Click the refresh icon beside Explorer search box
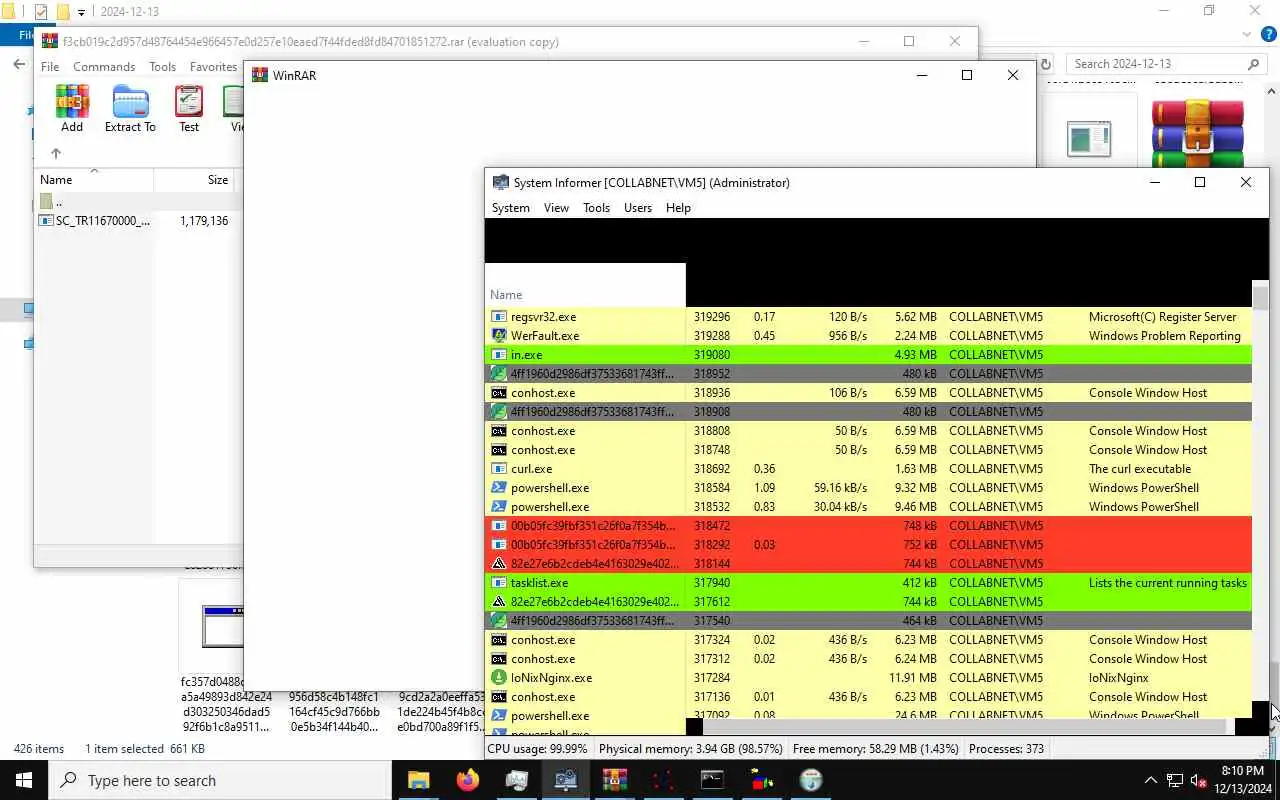This screenshot has width=1280, height=800. coord(1046,64)
